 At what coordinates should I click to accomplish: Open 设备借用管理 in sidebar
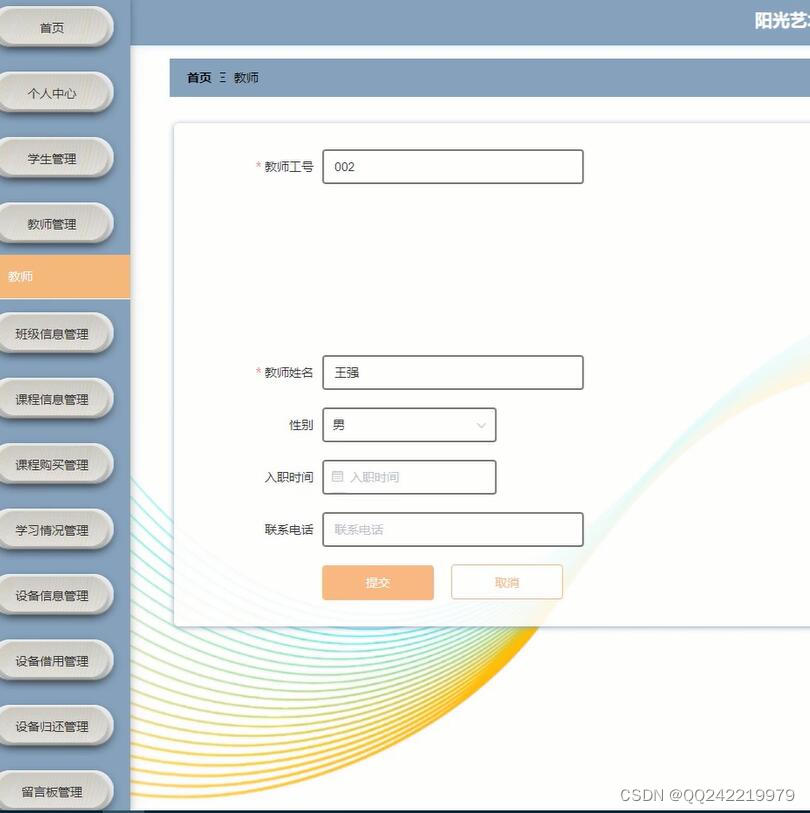coord(56,660)
